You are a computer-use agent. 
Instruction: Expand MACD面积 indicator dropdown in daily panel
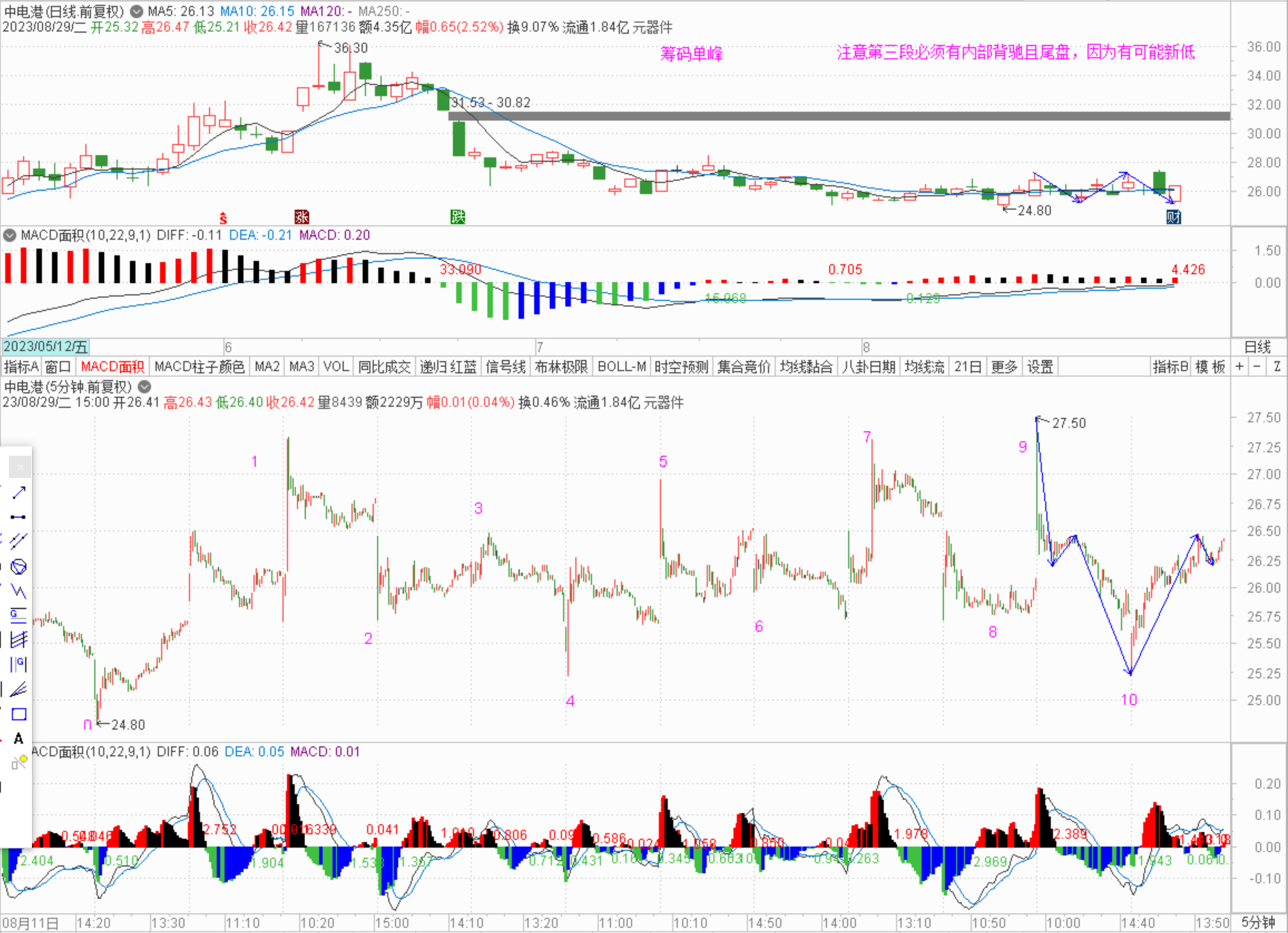click(10, 235)
